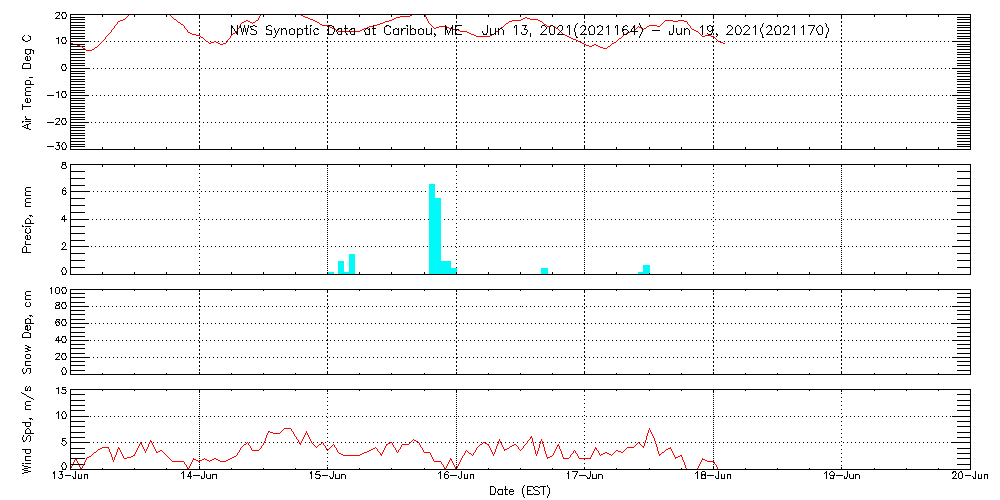Click the 'Precip, mm' axis label

point(28,218)
